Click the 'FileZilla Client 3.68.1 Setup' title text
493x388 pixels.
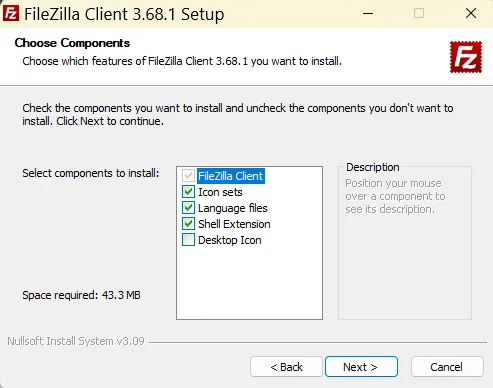tap(124, 14)
